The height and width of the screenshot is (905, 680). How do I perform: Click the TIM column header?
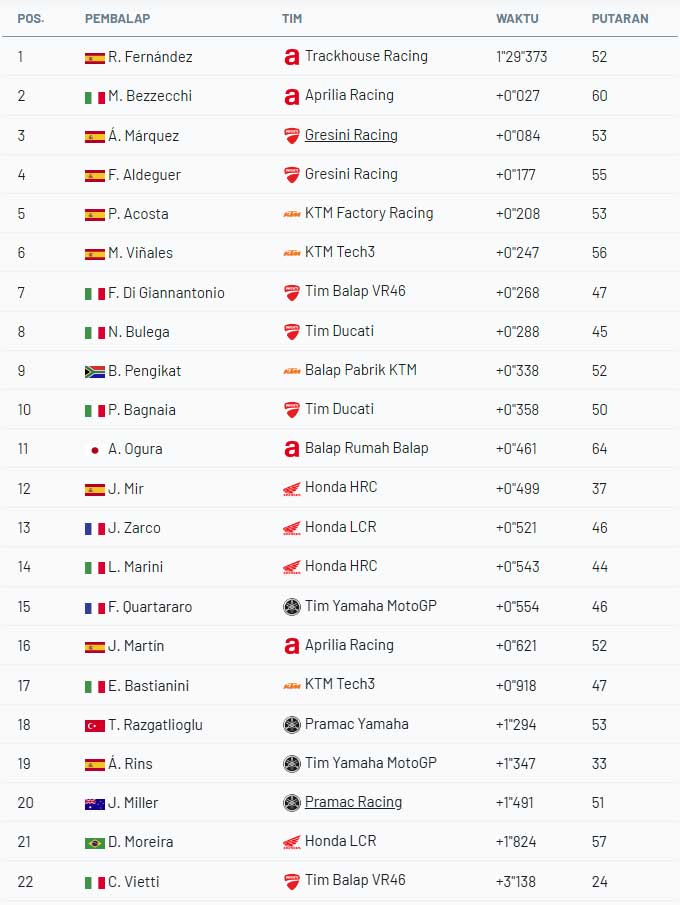coord(292,19)
